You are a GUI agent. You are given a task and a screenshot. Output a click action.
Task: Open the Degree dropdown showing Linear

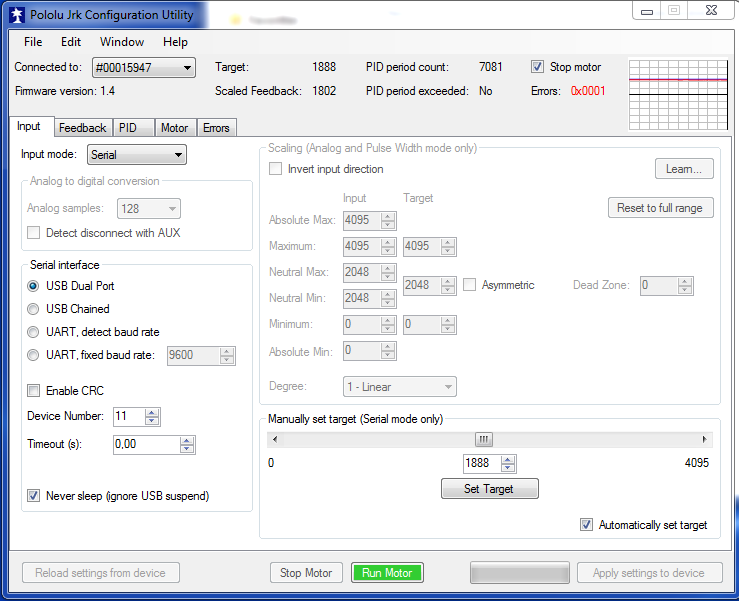coord(400,387)
